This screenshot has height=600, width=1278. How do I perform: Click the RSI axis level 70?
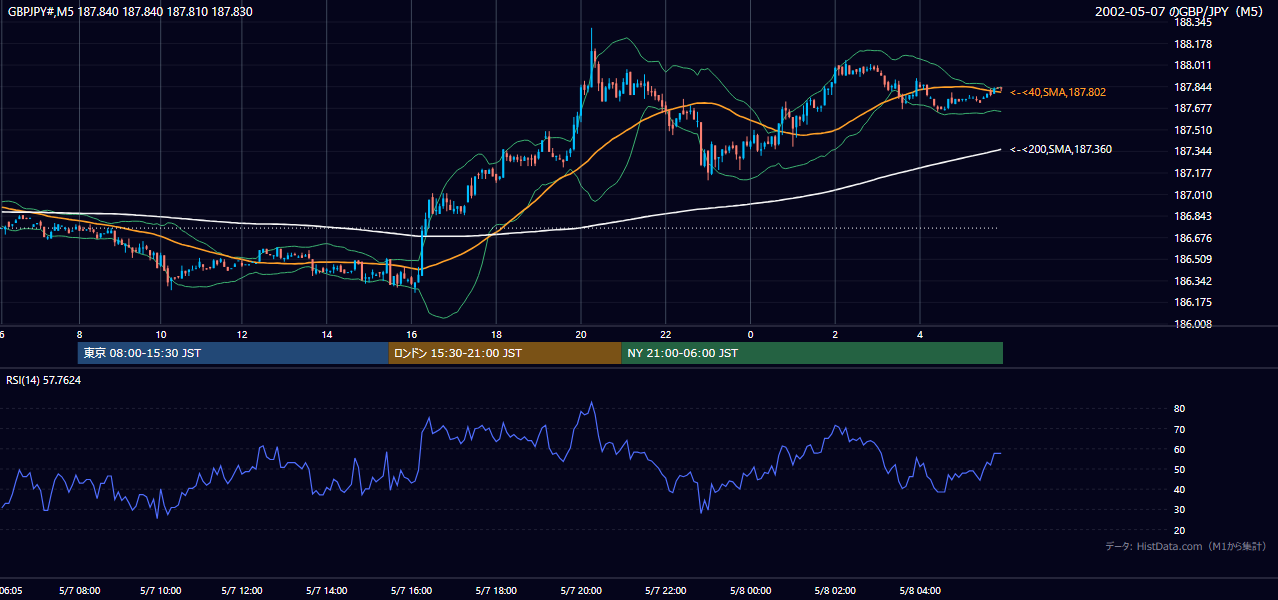pos(1180,429)
